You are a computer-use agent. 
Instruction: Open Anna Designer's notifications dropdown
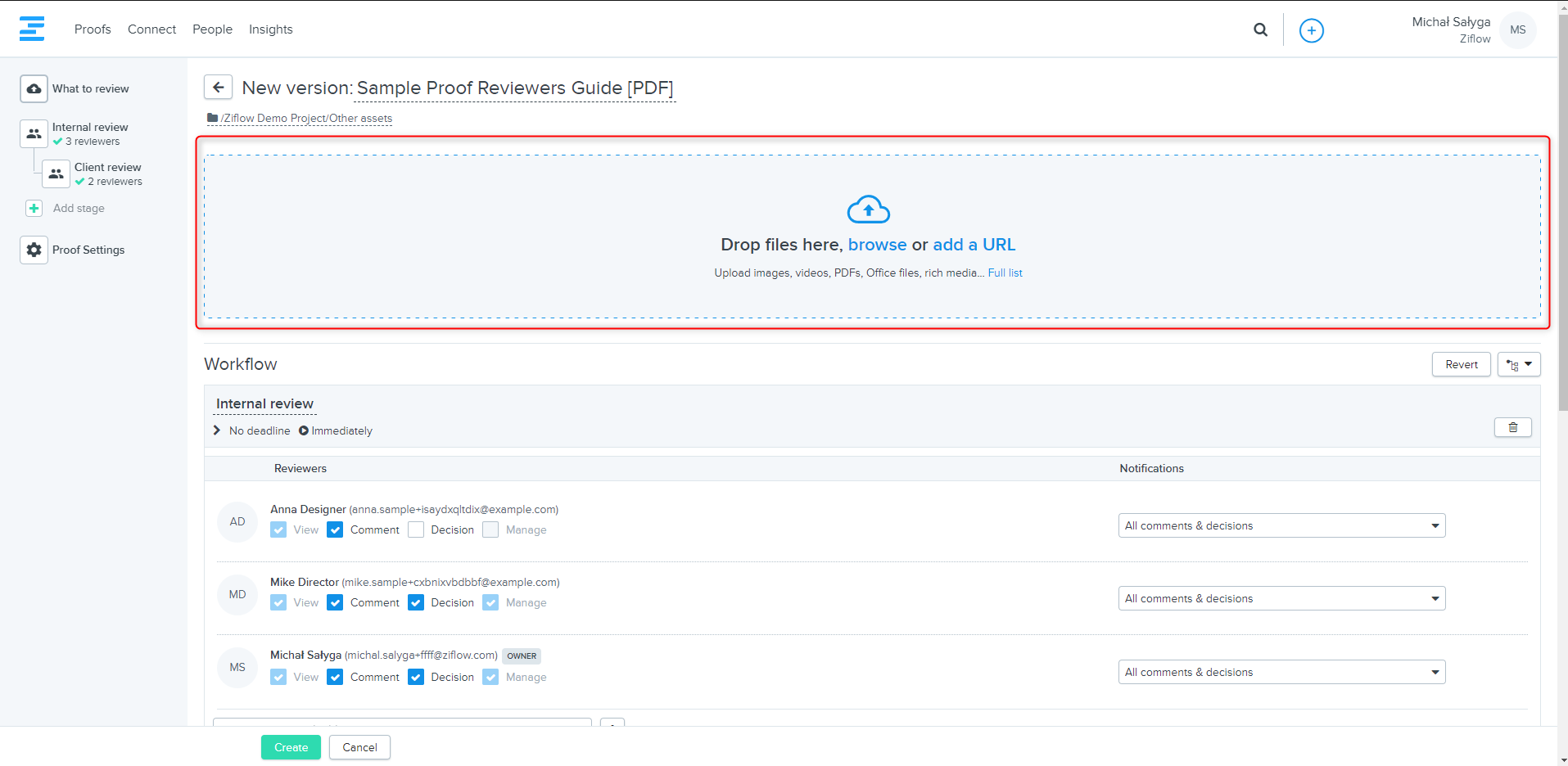tap(1281, 525)
